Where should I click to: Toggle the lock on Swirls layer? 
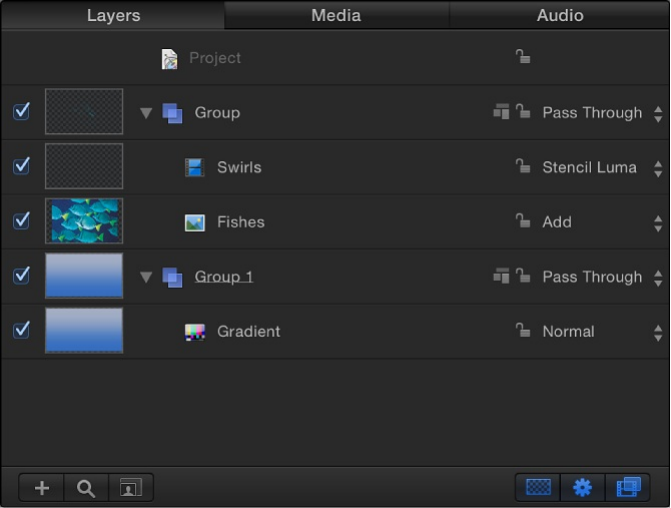tap(523, 167)
